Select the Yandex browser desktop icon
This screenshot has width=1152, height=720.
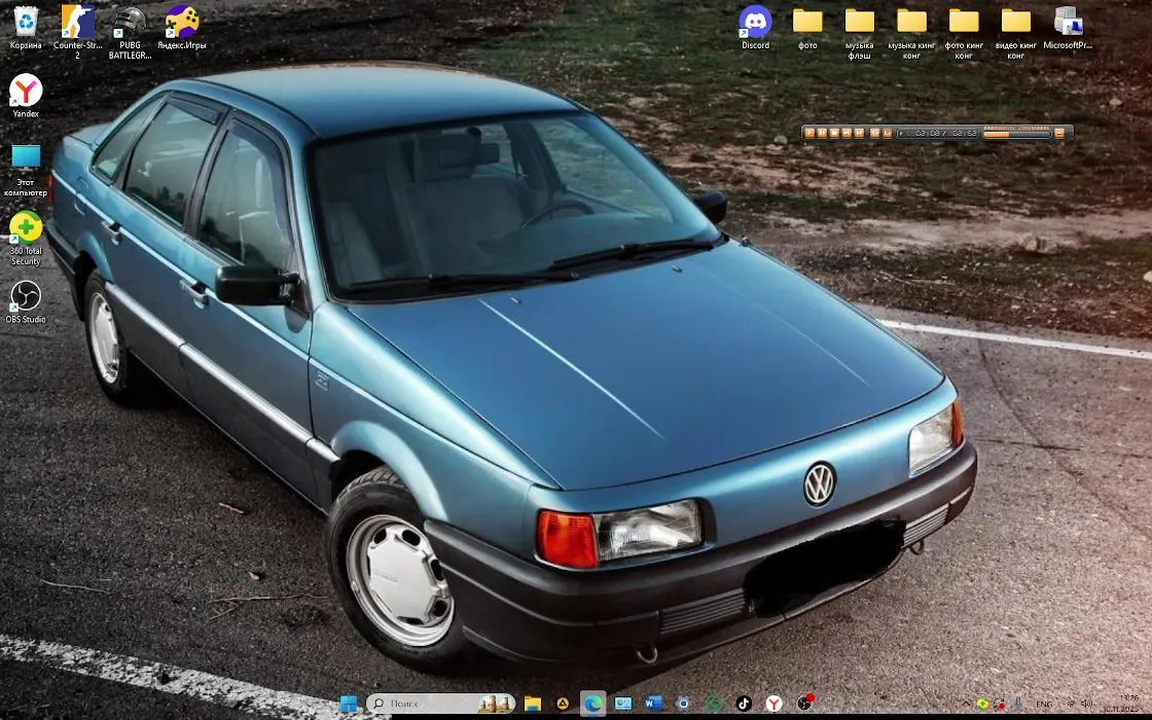[x=26, y=96]
